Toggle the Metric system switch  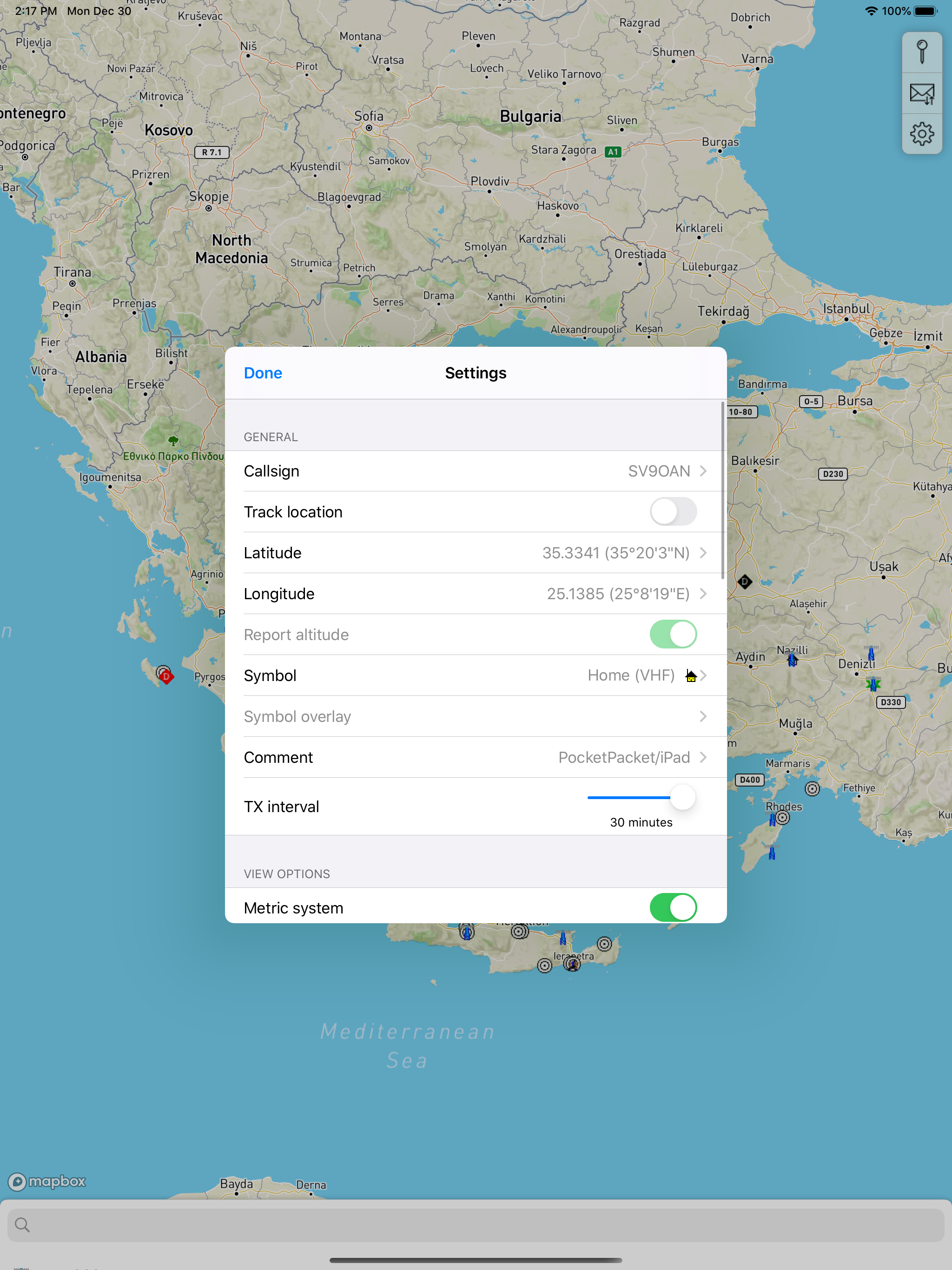tap(673, 908)
